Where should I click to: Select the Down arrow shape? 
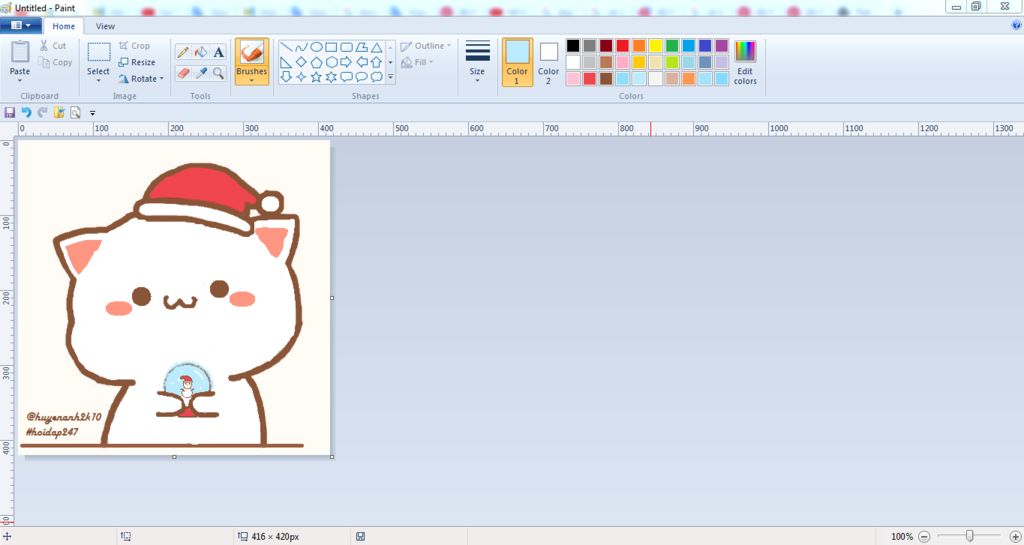tap(286, 77)
